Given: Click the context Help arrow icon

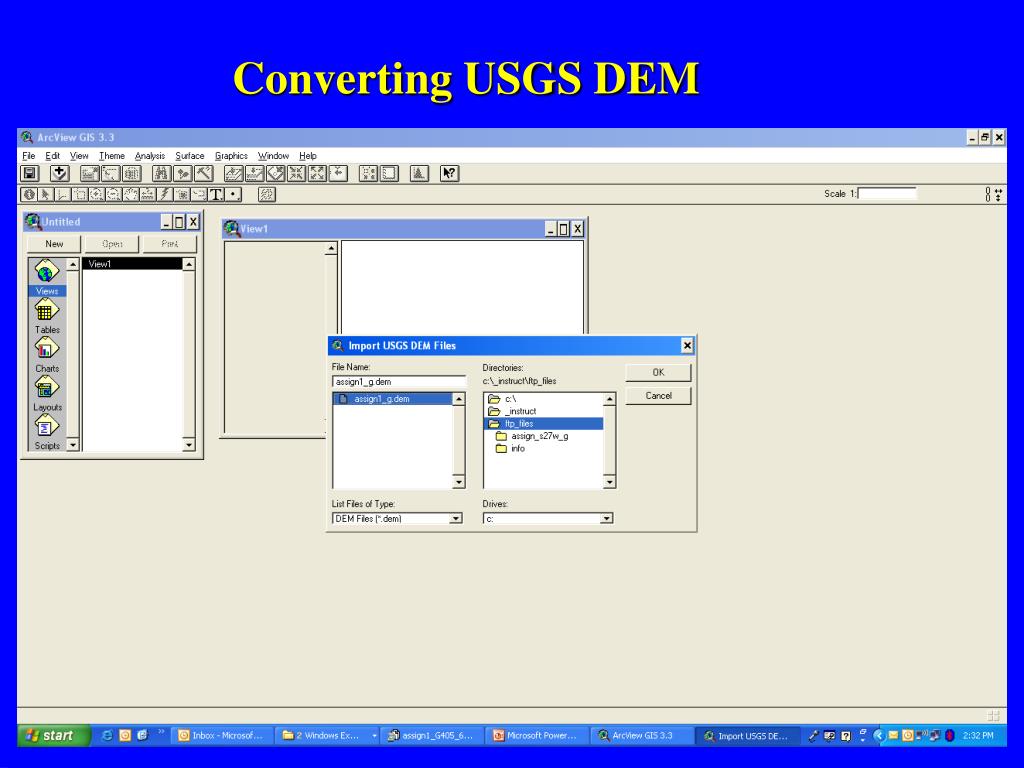Looking at the screenshot, I should pyautogui.click(x=449, y=174).
